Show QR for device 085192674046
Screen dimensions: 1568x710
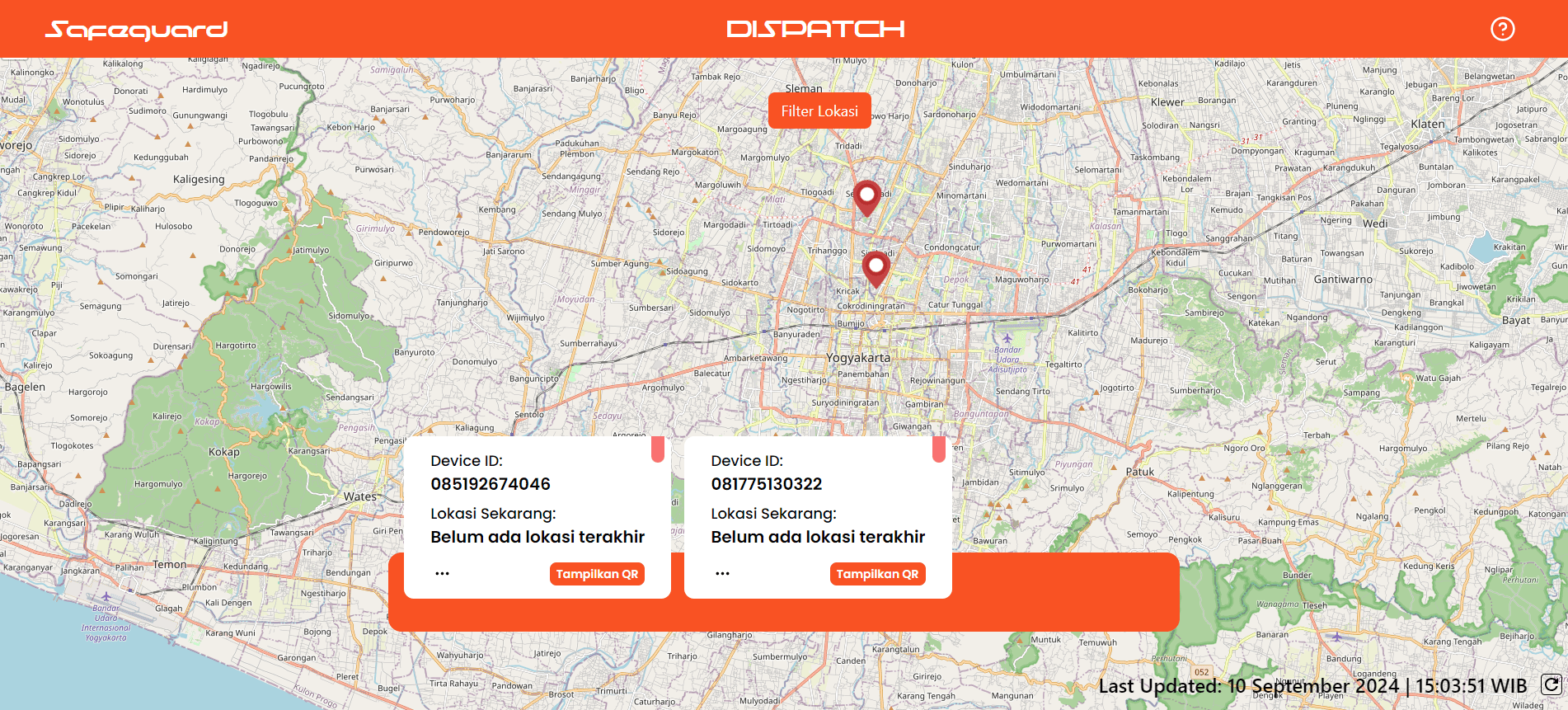point(597,574)
